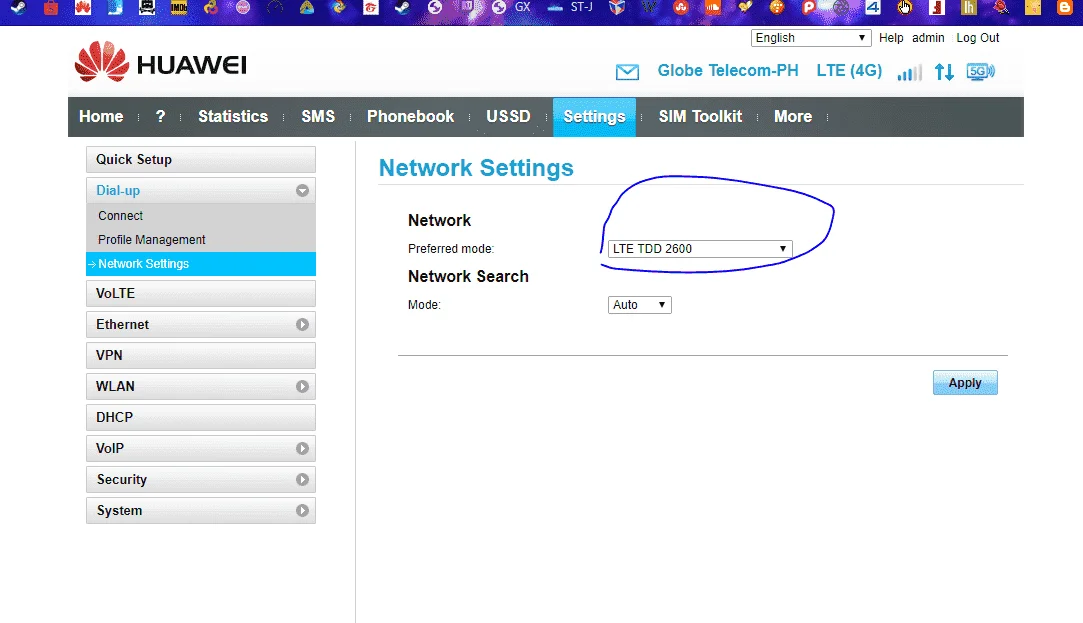Open the Network Search Mode Auto dropdown

click(x=640, y=305)
